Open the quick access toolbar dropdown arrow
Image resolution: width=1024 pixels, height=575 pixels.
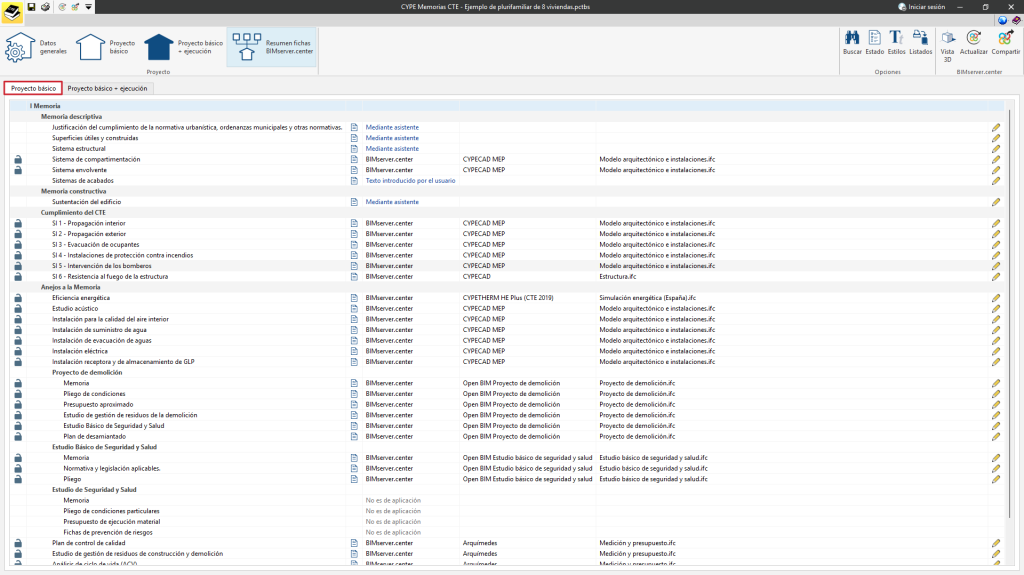(88, 7)
